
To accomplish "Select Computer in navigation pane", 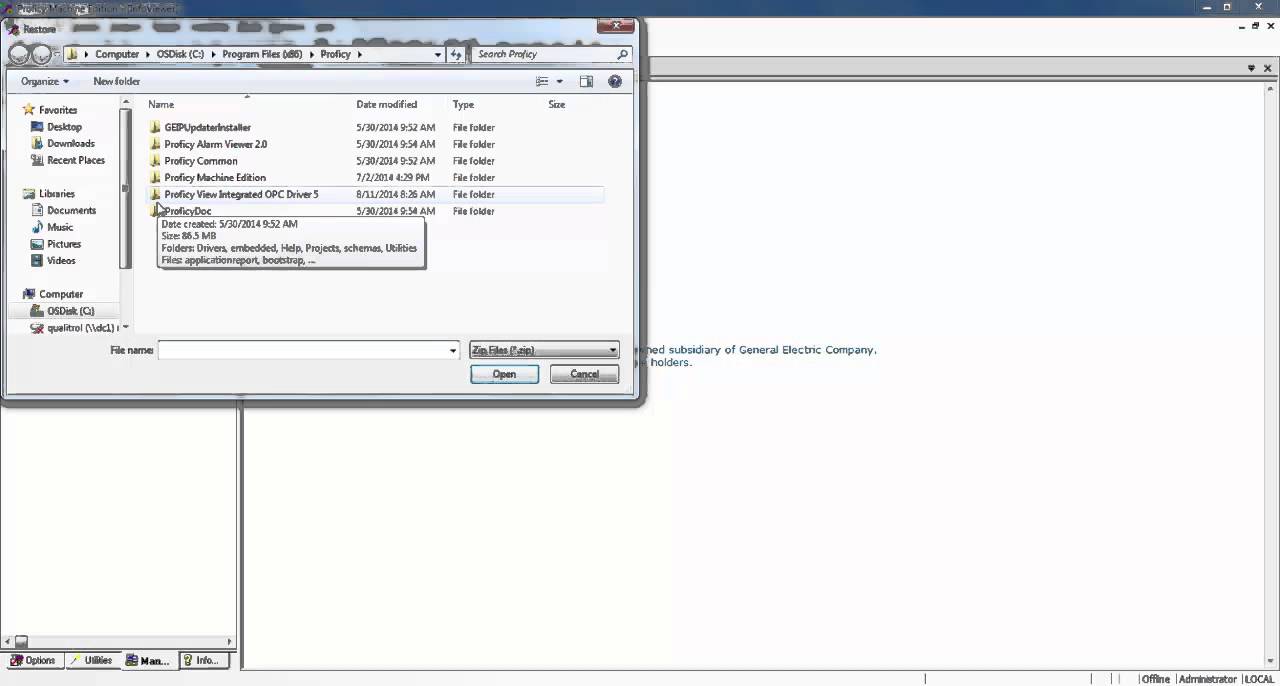I will [x=60, y=294].
